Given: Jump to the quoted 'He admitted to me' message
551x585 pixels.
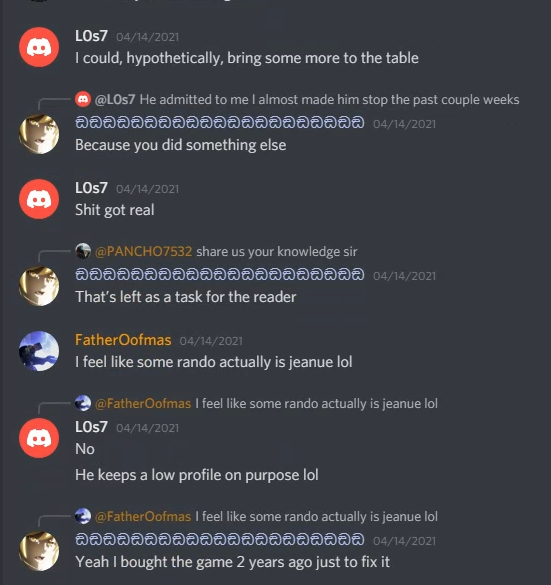Looking at the screenshot, I should pos(329,100).
